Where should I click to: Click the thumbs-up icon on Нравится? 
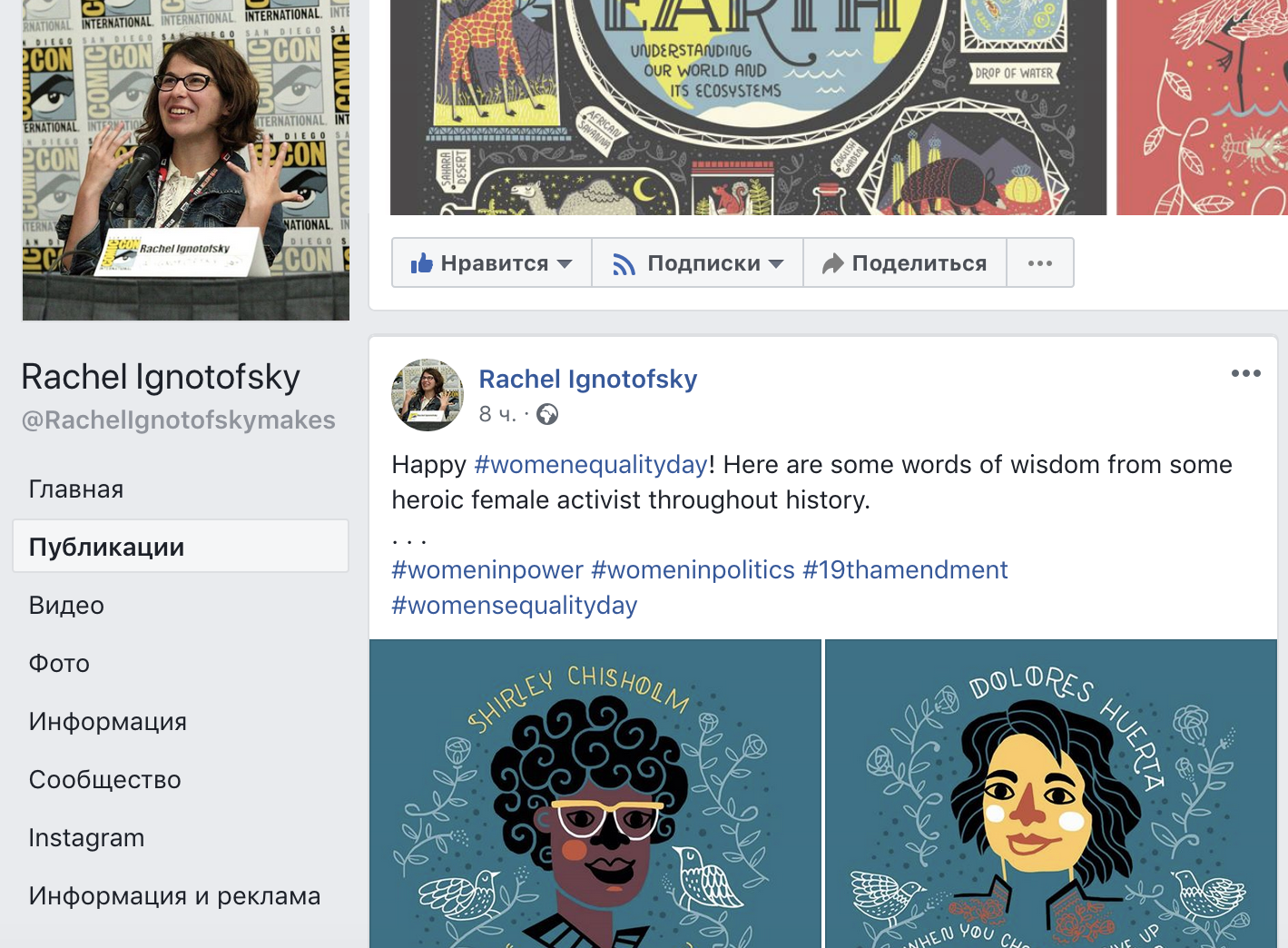pyautogui.click(x=421, y=263)
